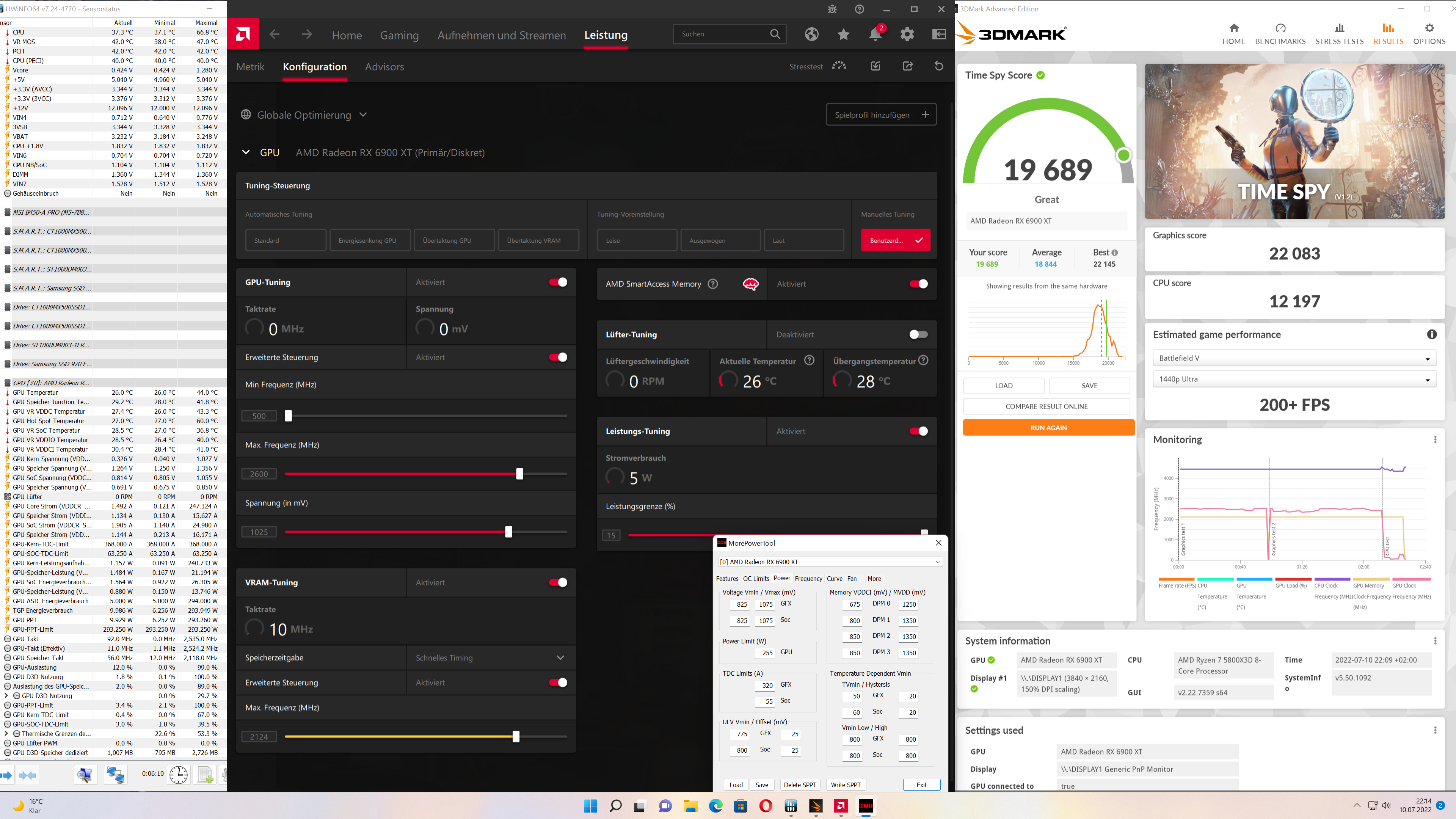Viewport: 1456px width, 819px height.
Task: Click the favorites star icon
Action: click(x=843, y=35)
